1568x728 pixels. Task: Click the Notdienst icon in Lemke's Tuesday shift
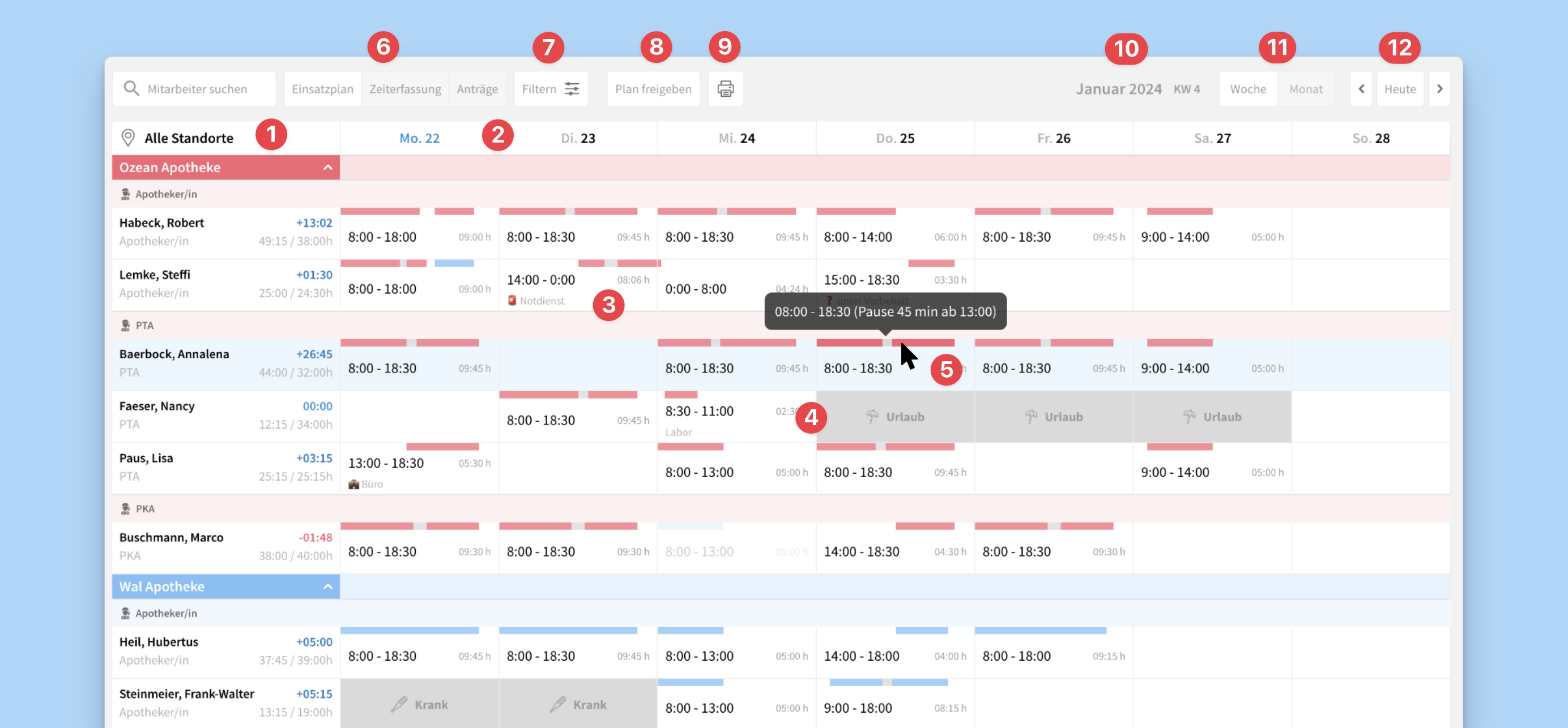click(x=512, y=301)
